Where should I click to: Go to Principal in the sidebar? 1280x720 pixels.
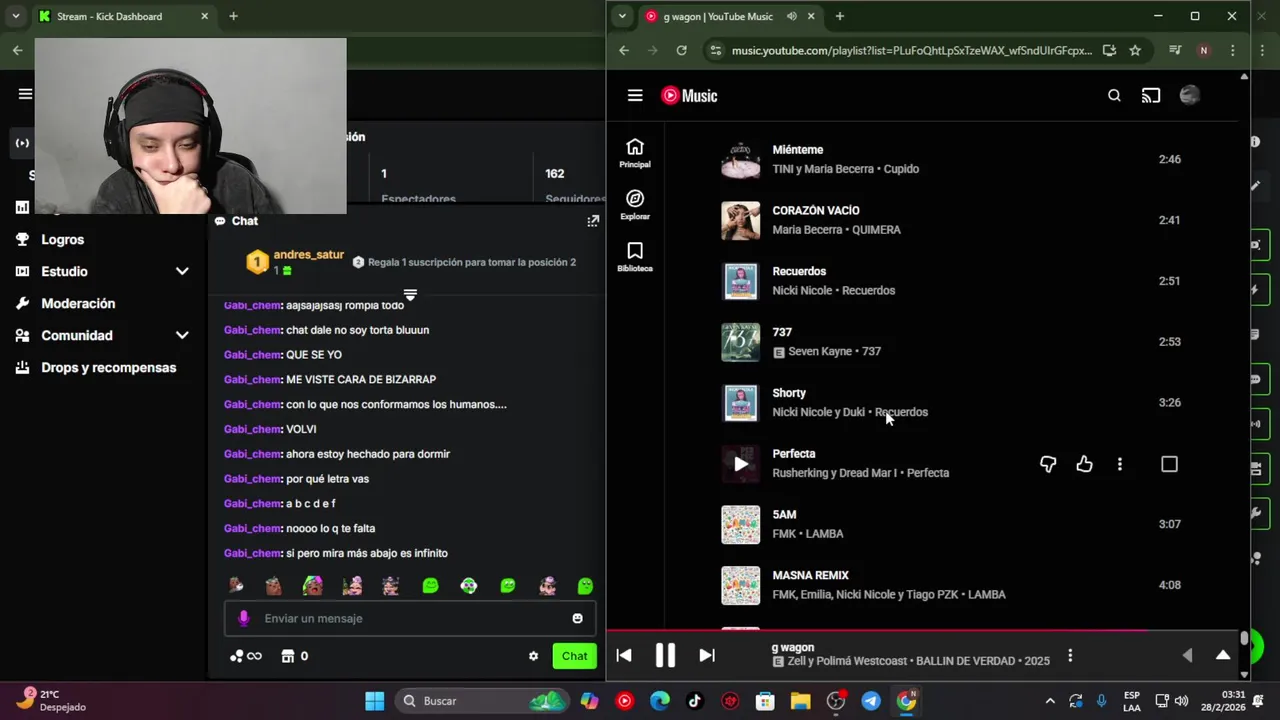tap(635, 153)
